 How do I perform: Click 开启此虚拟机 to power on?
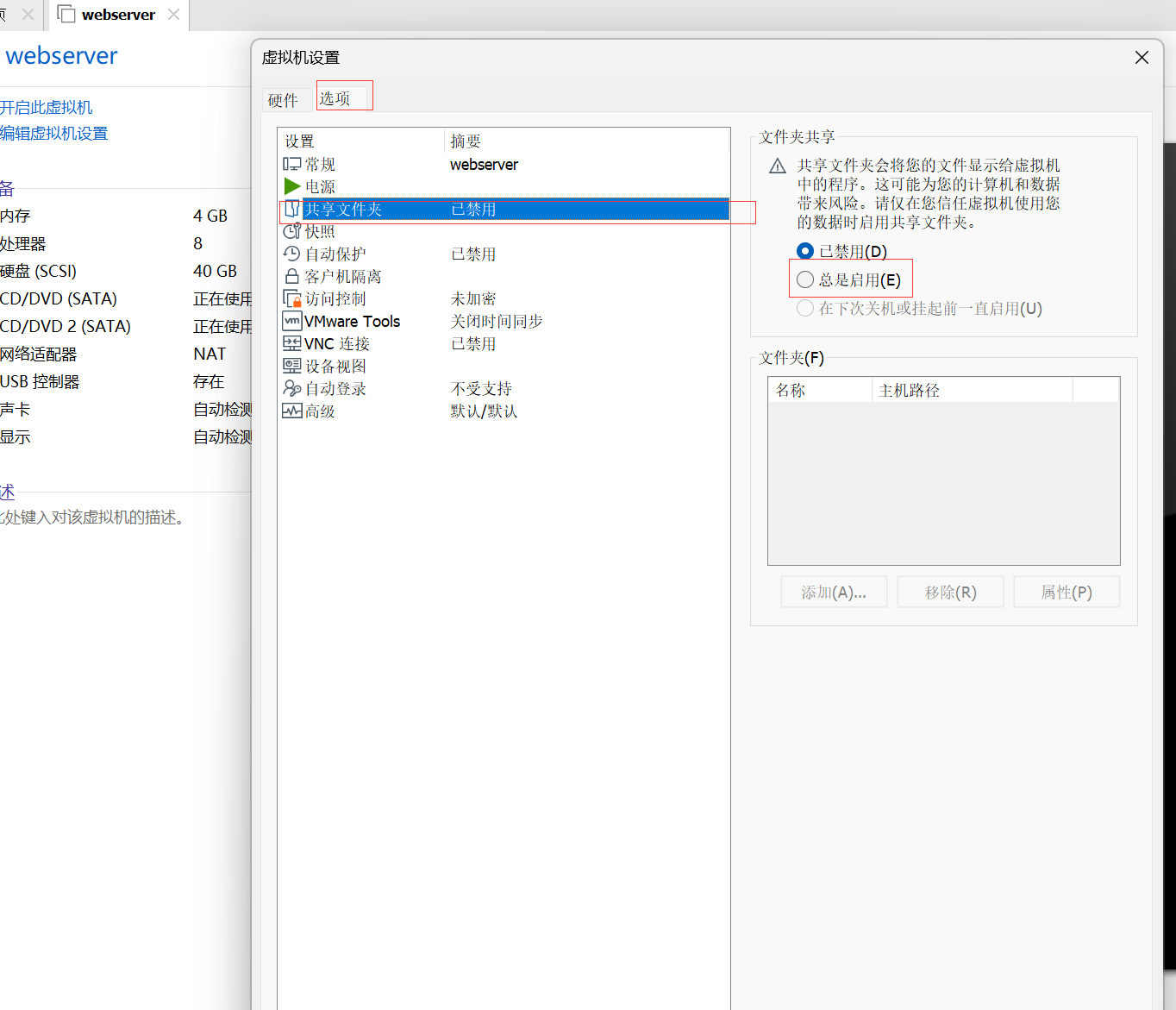47,107
